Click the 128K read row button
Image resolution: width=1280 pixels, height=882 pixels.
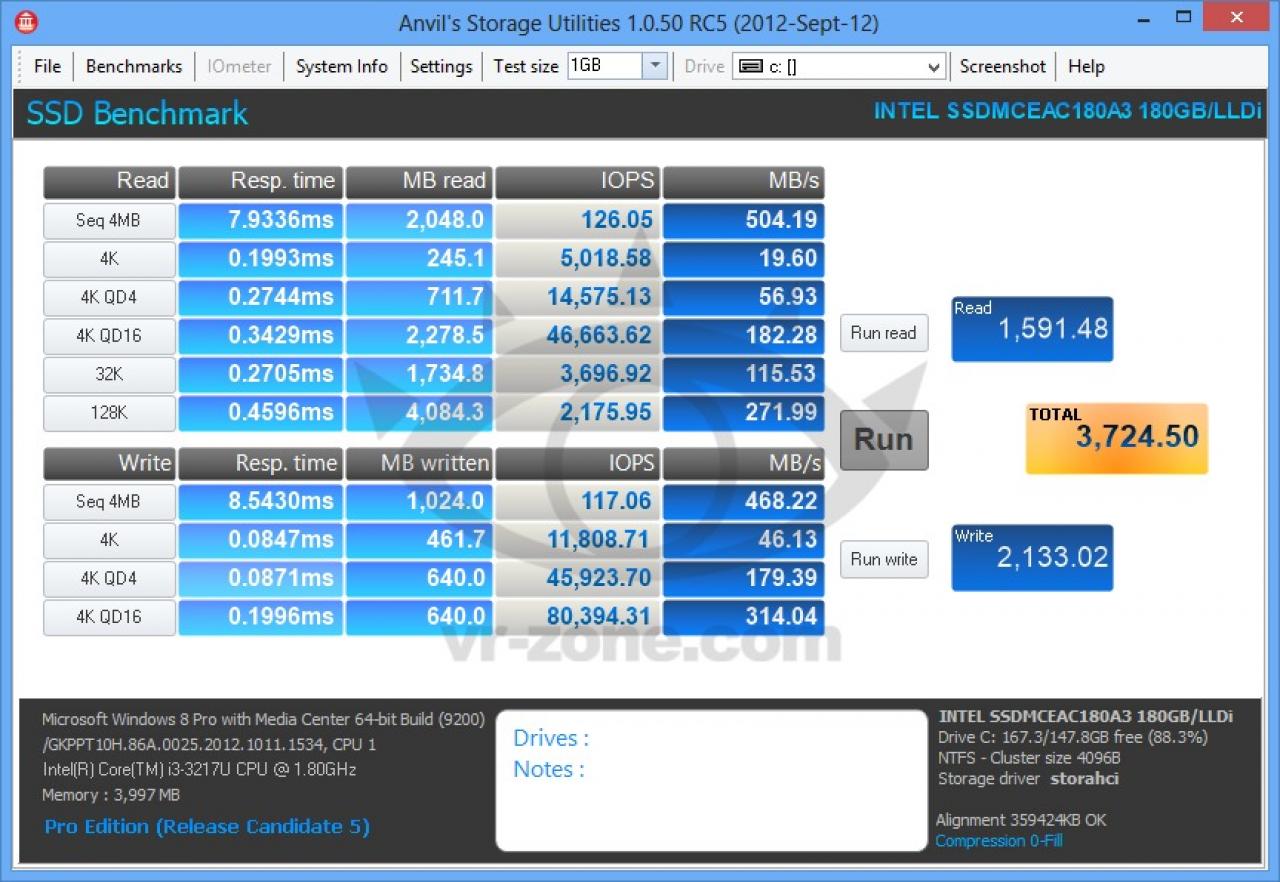(109, 413)
